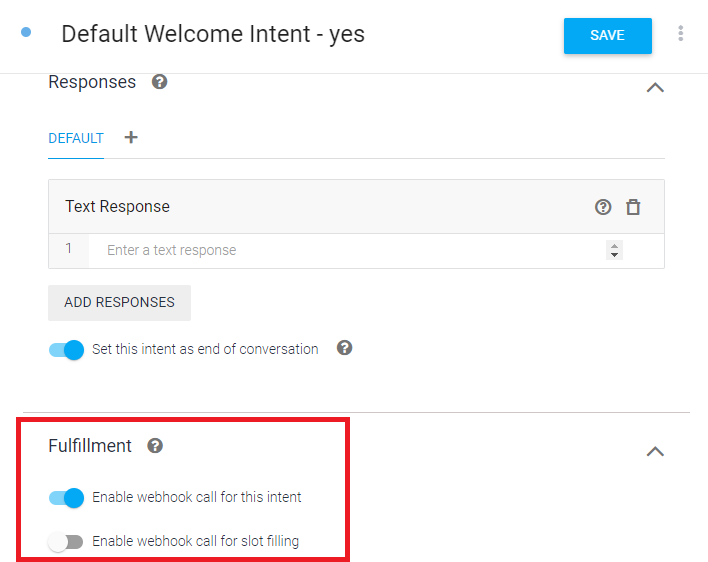Click the Fulfillment help question mark icon

click(155, 446)
